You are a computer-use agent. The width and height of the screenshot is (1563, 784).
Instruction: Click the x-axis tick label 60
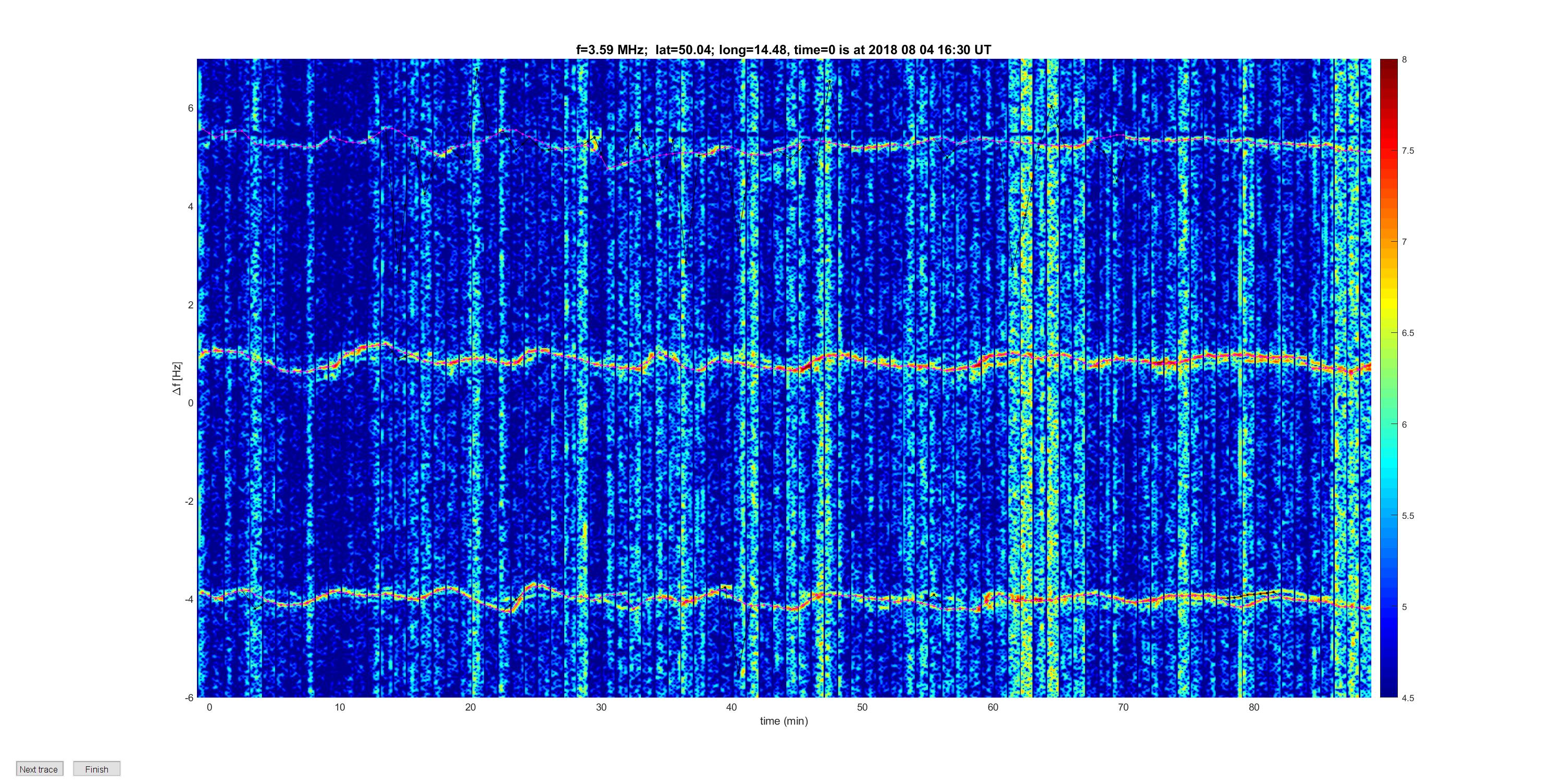click(993, 707)
